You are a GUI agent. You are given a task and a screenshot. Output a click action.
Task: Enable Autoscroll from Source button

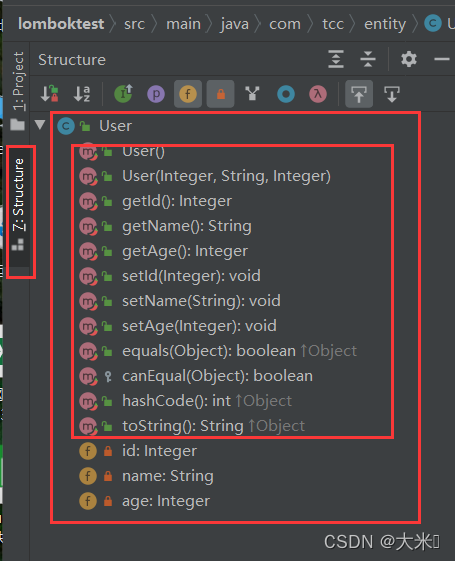click(392, 94)
